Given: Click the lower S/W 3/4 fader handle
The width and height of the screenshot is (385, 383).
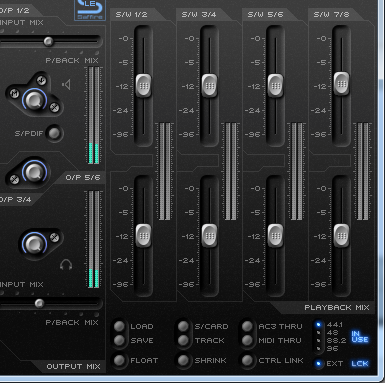Looking at the screenshot, I should [209, 236].
